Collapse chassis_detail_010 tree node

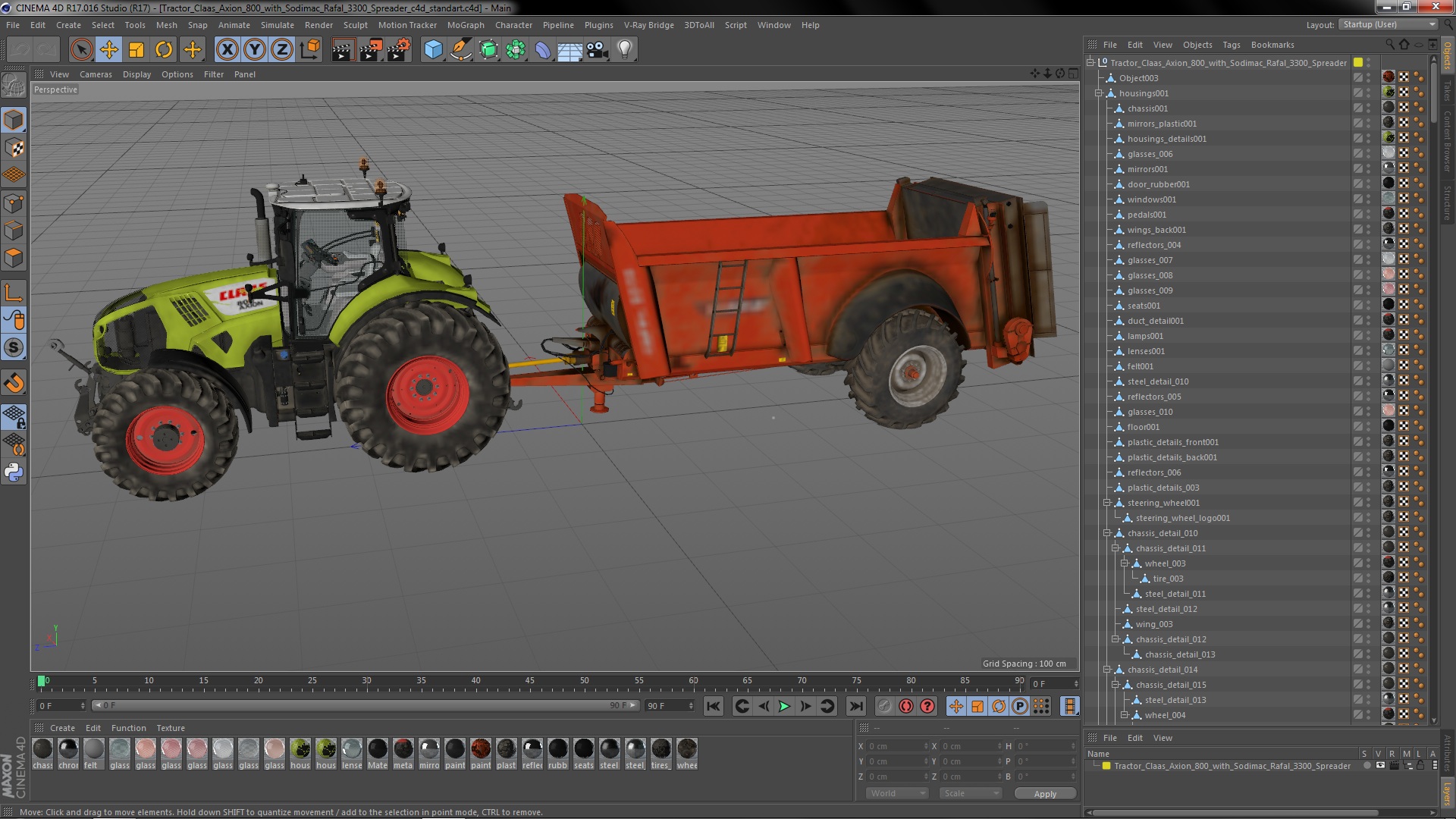1106,533
